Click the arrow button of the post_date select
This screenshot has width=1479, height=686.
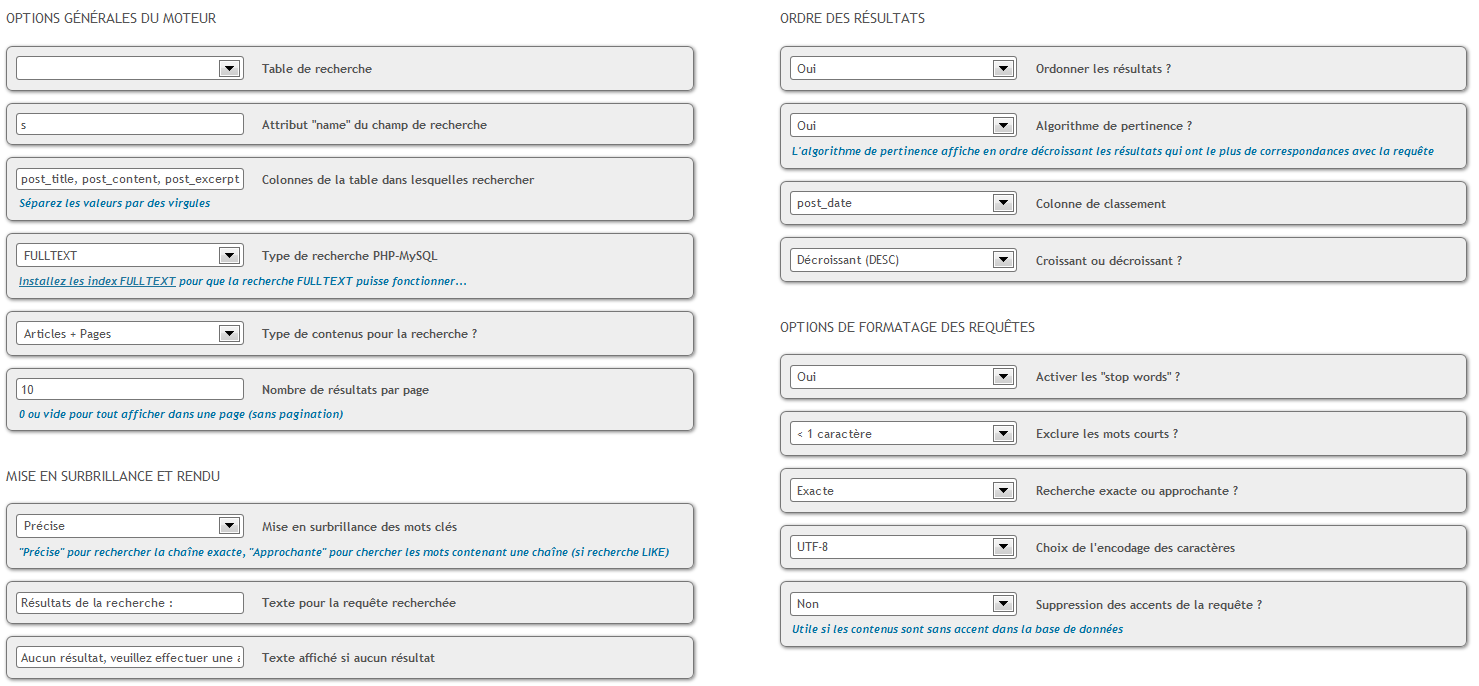coord(1004,203)
